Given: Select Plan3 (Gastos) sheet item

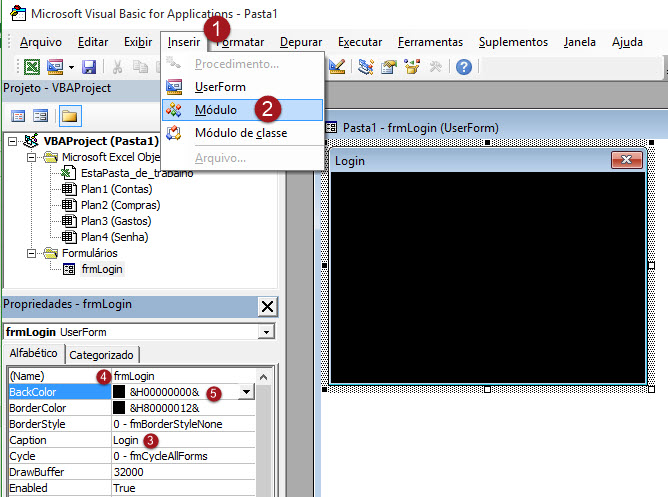Looking at the screenshot, I should [x=116, y=221].
